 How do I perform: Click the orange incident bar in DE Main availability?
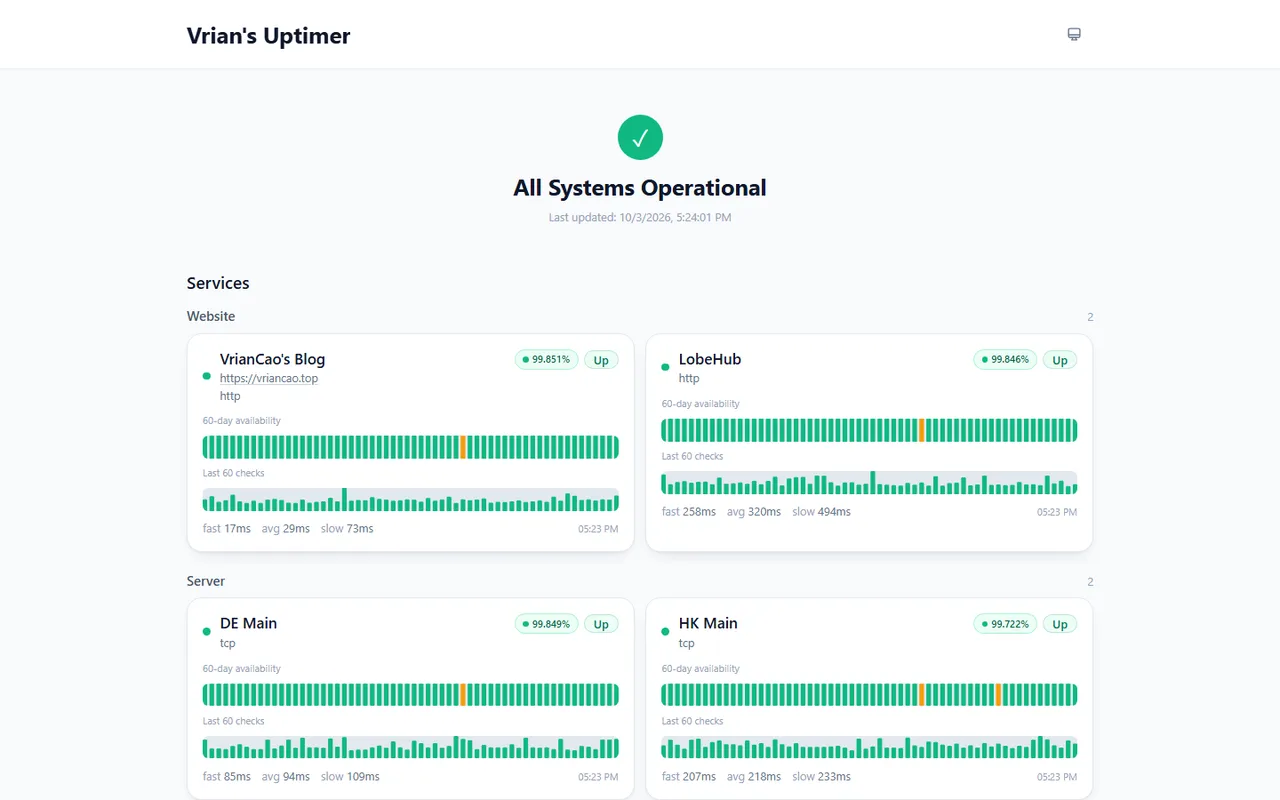tap(463, 695)
